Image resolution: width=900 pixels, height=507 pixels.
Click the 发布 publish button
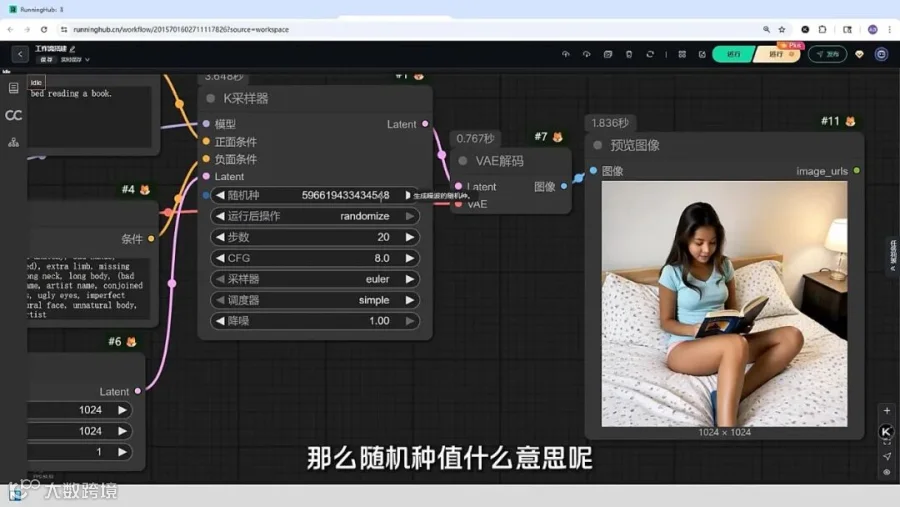[x=827, y=54]
